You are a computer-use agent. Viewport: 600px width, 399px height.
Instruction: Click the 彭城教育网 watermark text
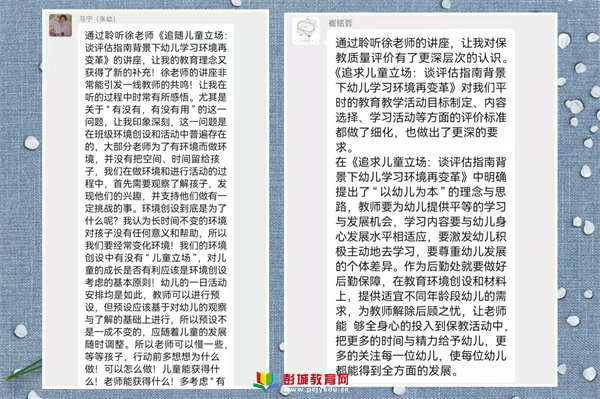[316, 379]
